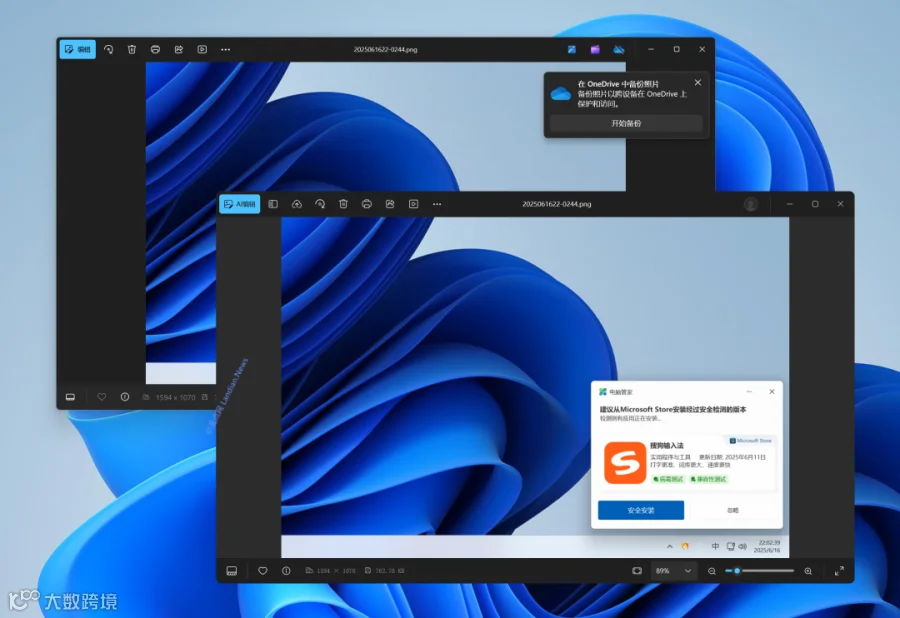Print the image from the front Photos window
Screen dimensions: 900x618
click(367, 204)
